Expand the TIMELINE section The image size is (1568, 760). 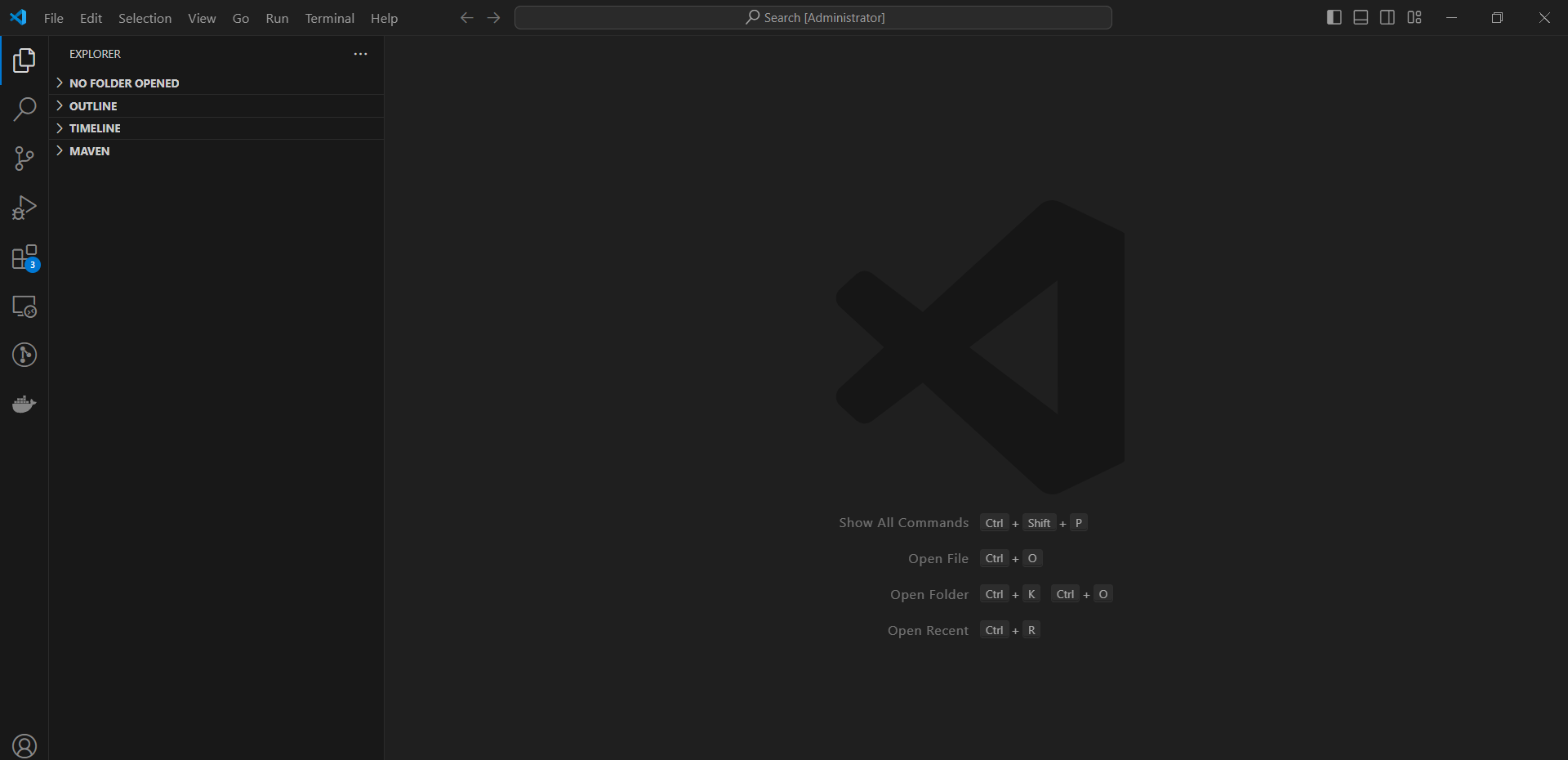216,128
